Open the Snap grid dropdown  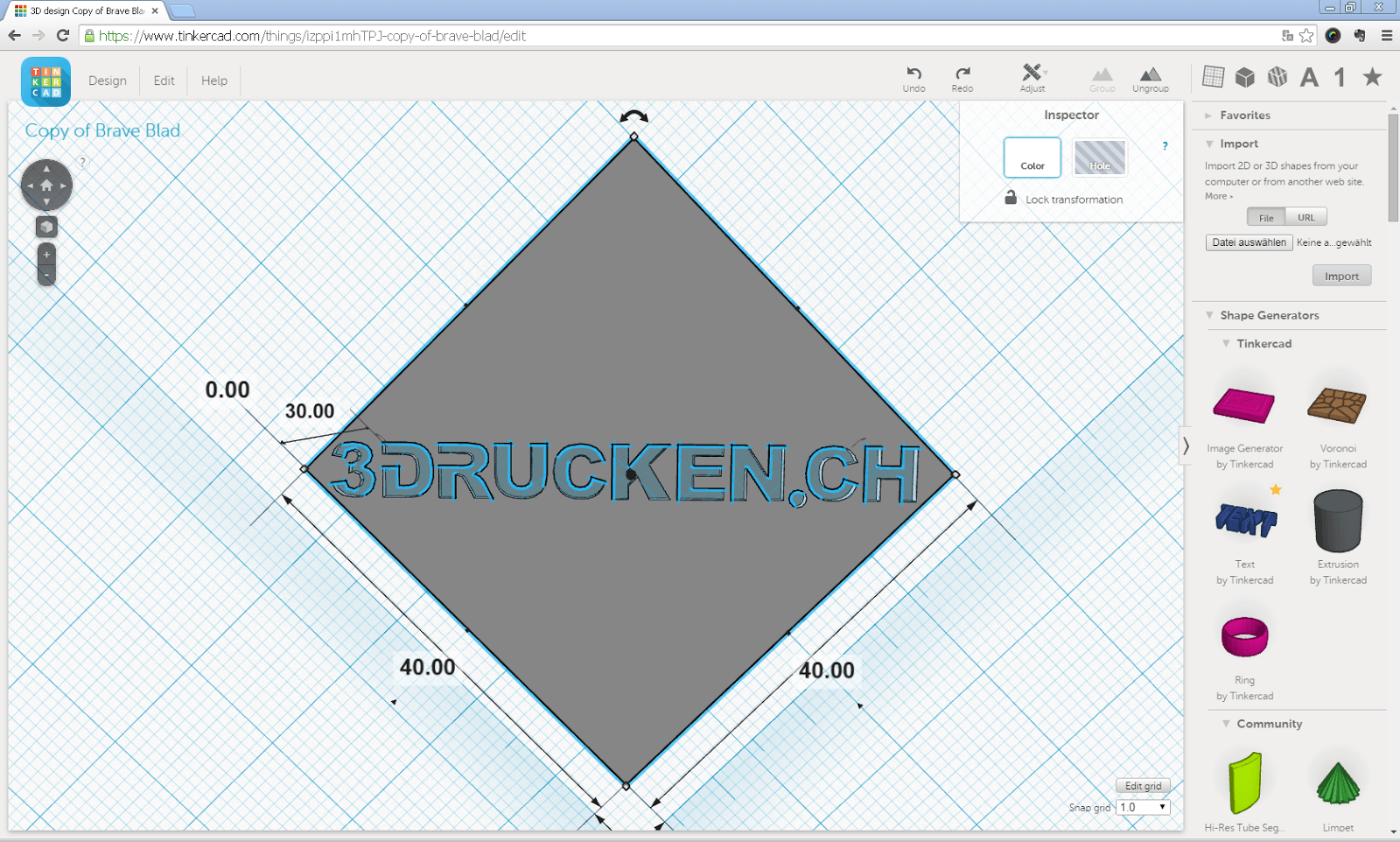pyautogui.click(x=1143, y=807)
